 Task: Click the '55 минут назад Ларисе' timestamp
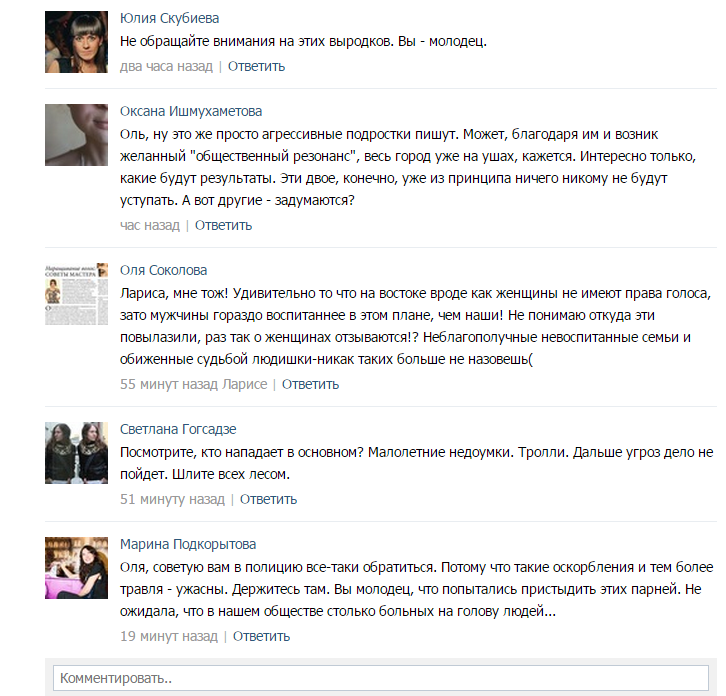coord(194,384)
